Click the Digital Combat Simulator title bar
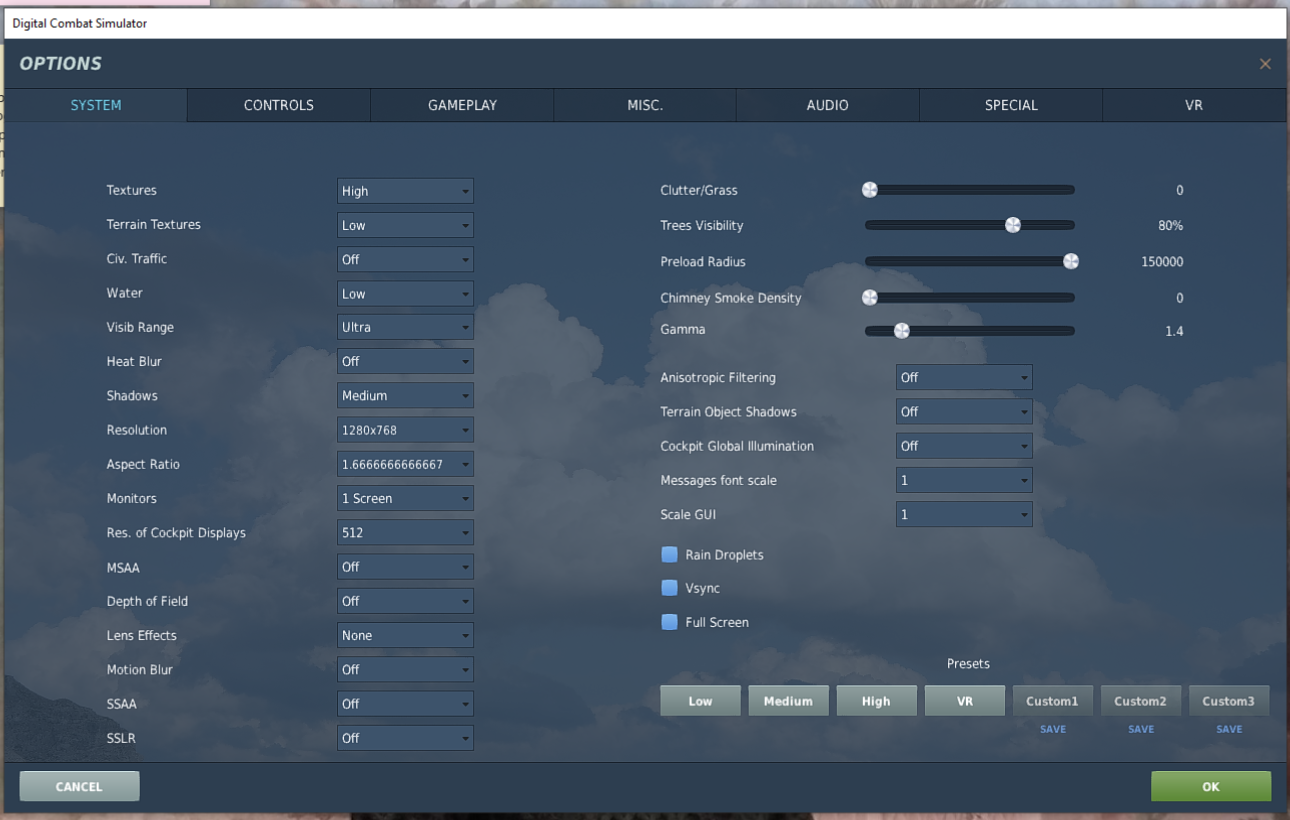This screenshot has height=820, width=1290. [x=645, y=23]
